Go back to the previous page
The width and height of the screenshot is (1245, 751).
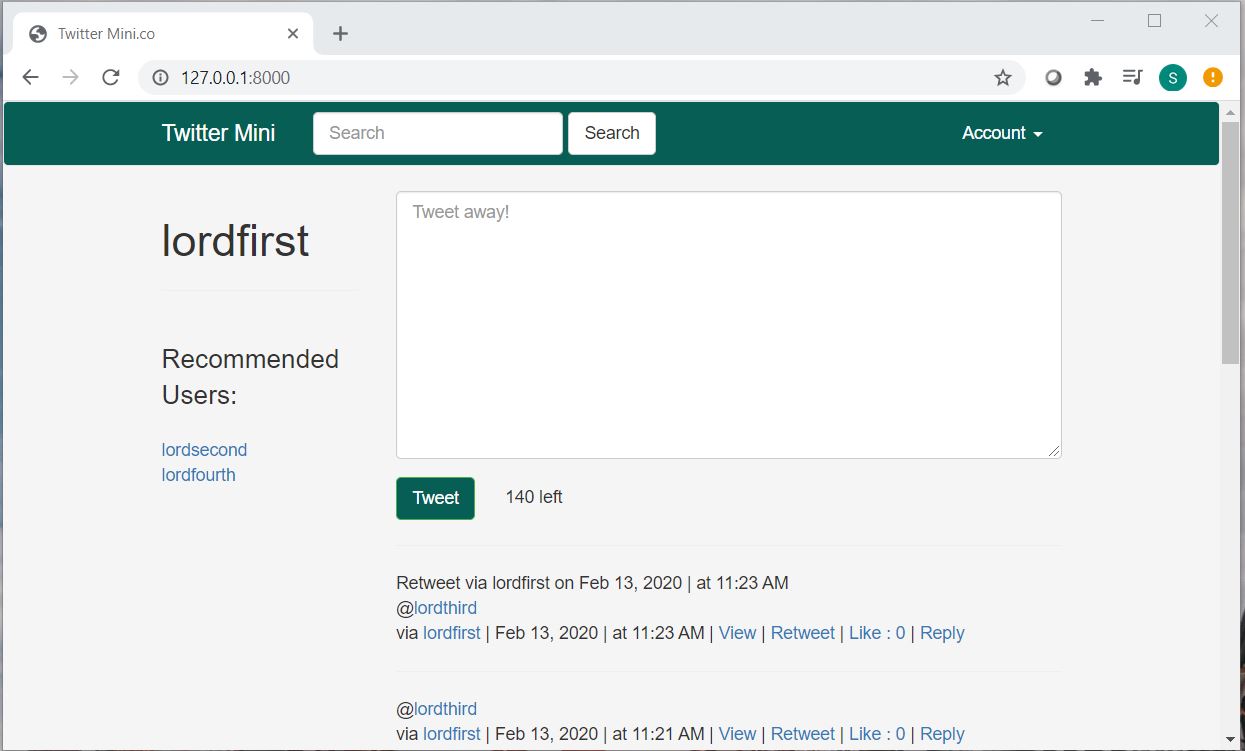coord(31,77)
